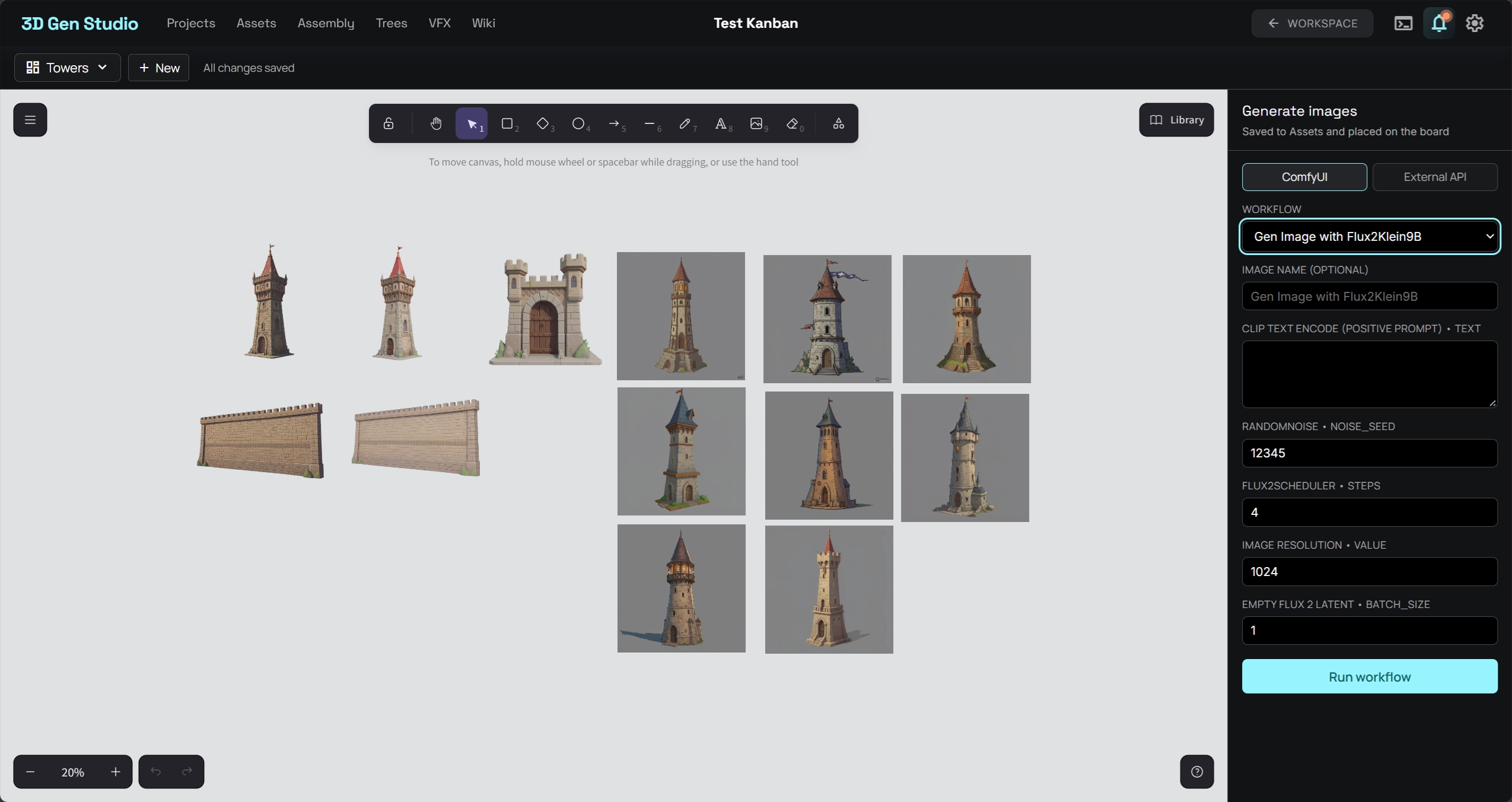
Task: Redo the canvas action
Action: pos(187,771)
